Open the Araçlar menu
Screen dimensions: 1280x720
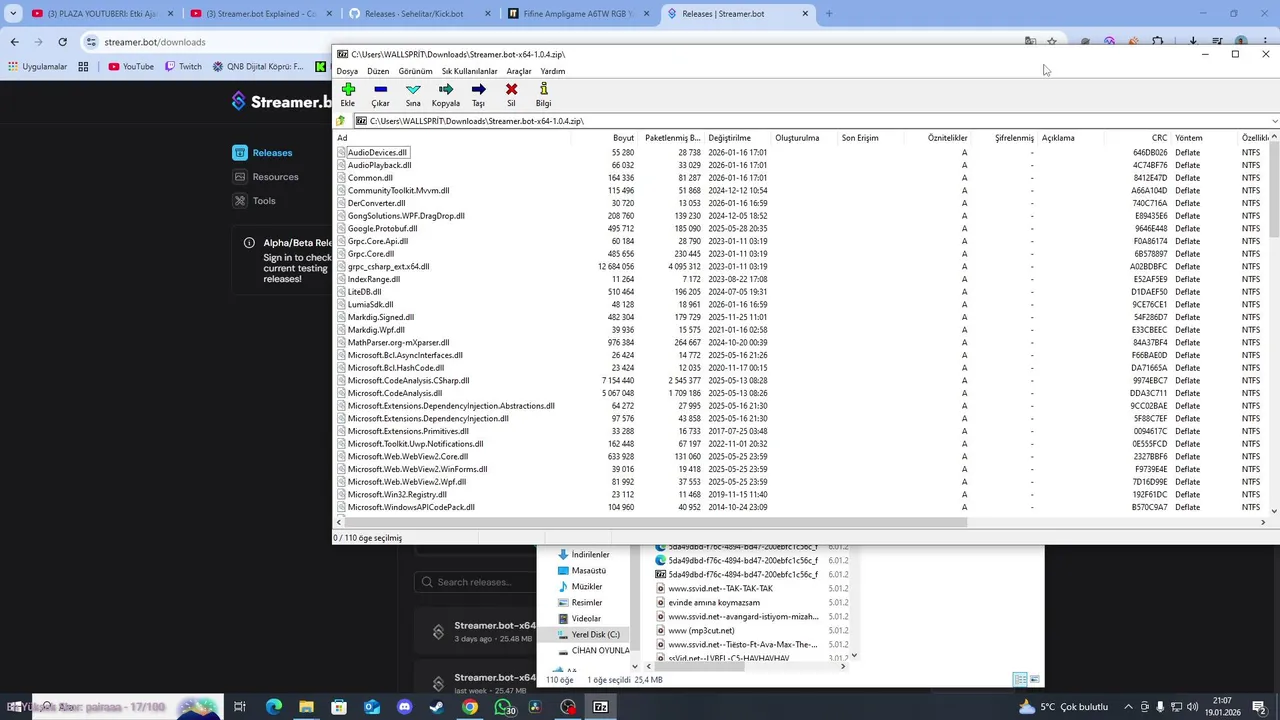(519, 71)
